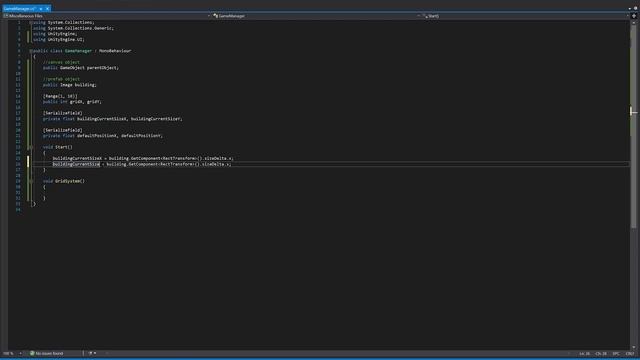Click 'public GameObject parentObject;' line
This screenshot has width=640, height=360.
81,68
